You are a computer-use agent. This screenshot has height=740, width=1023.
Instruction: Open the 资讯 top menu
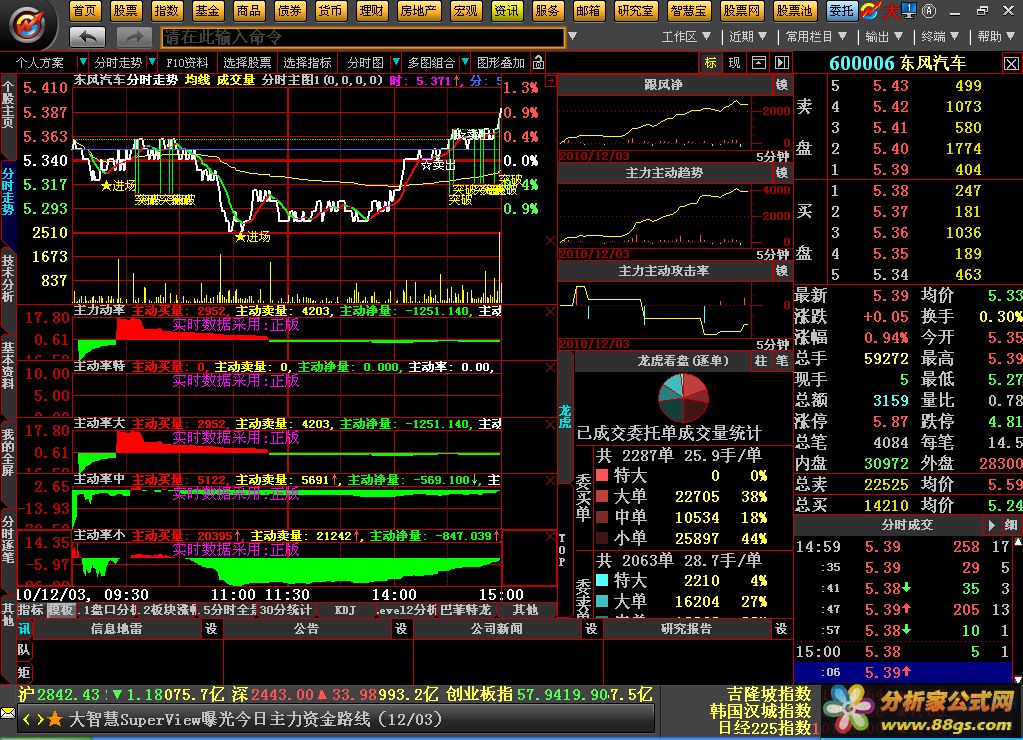[x=506, y=10]
